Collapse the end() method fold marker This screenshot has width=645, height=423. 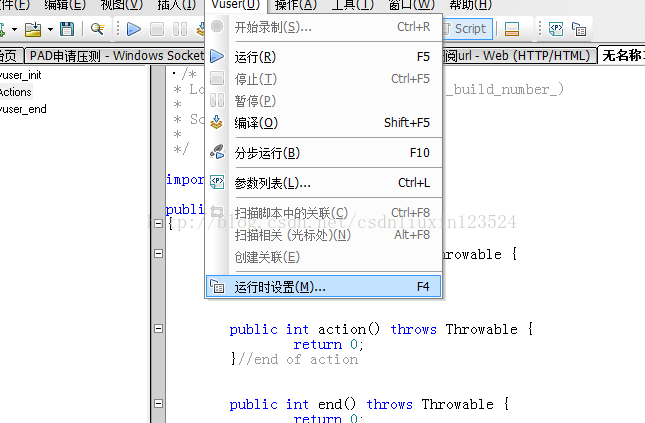coord(158,404)
